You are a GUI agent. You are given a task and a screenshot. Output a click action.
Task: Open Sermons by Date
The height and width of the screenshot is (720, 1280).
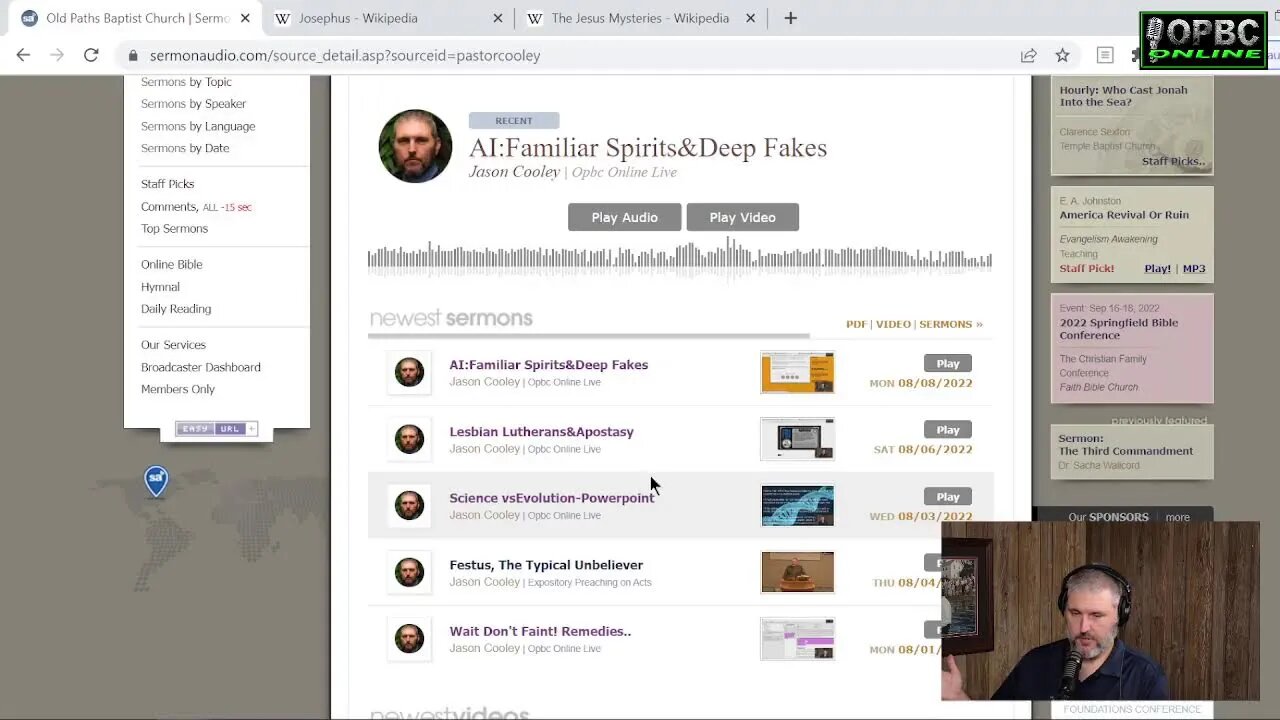[x=185, y=148]
